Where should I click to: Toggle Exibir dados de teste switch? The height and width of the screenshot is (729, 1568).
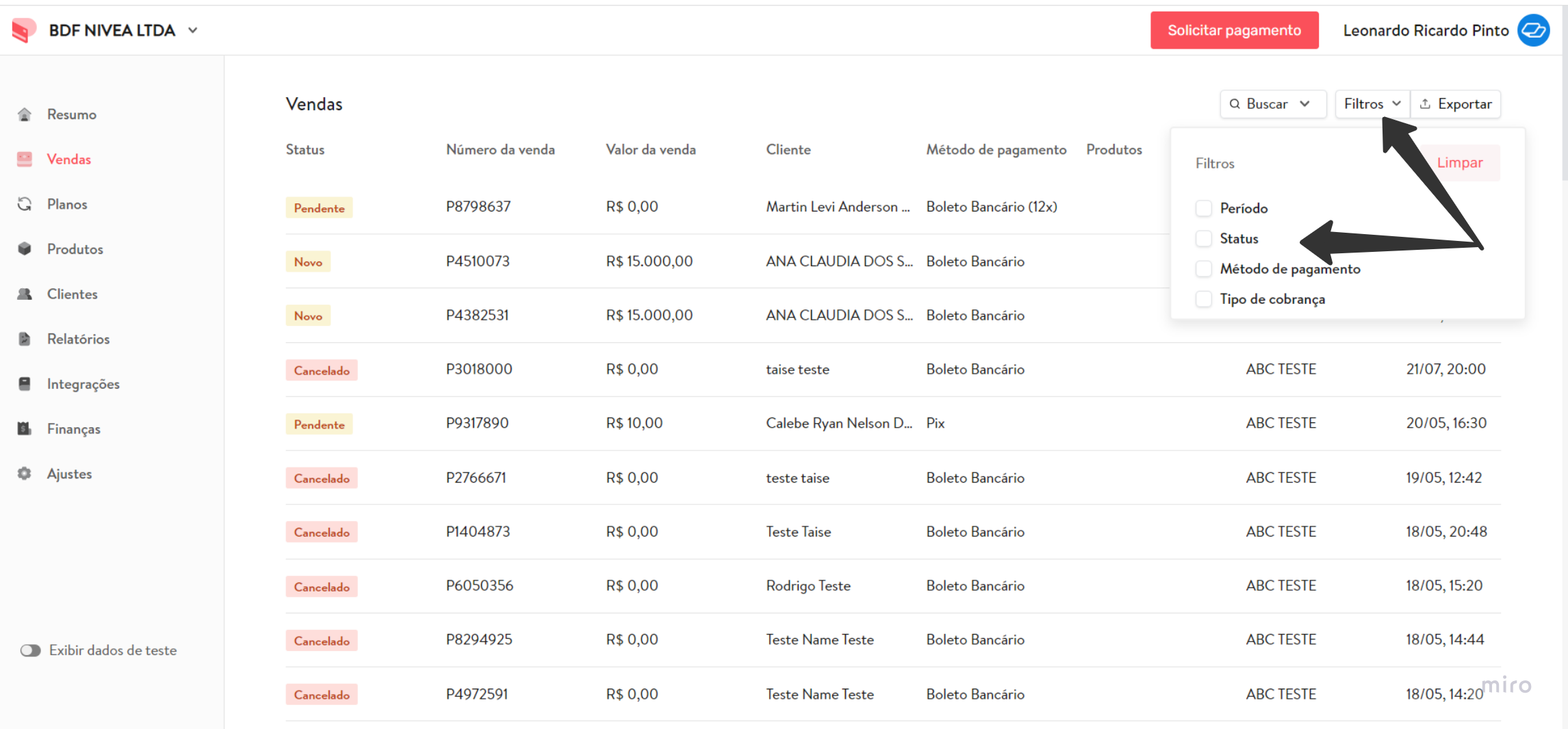tap(30, 650)
